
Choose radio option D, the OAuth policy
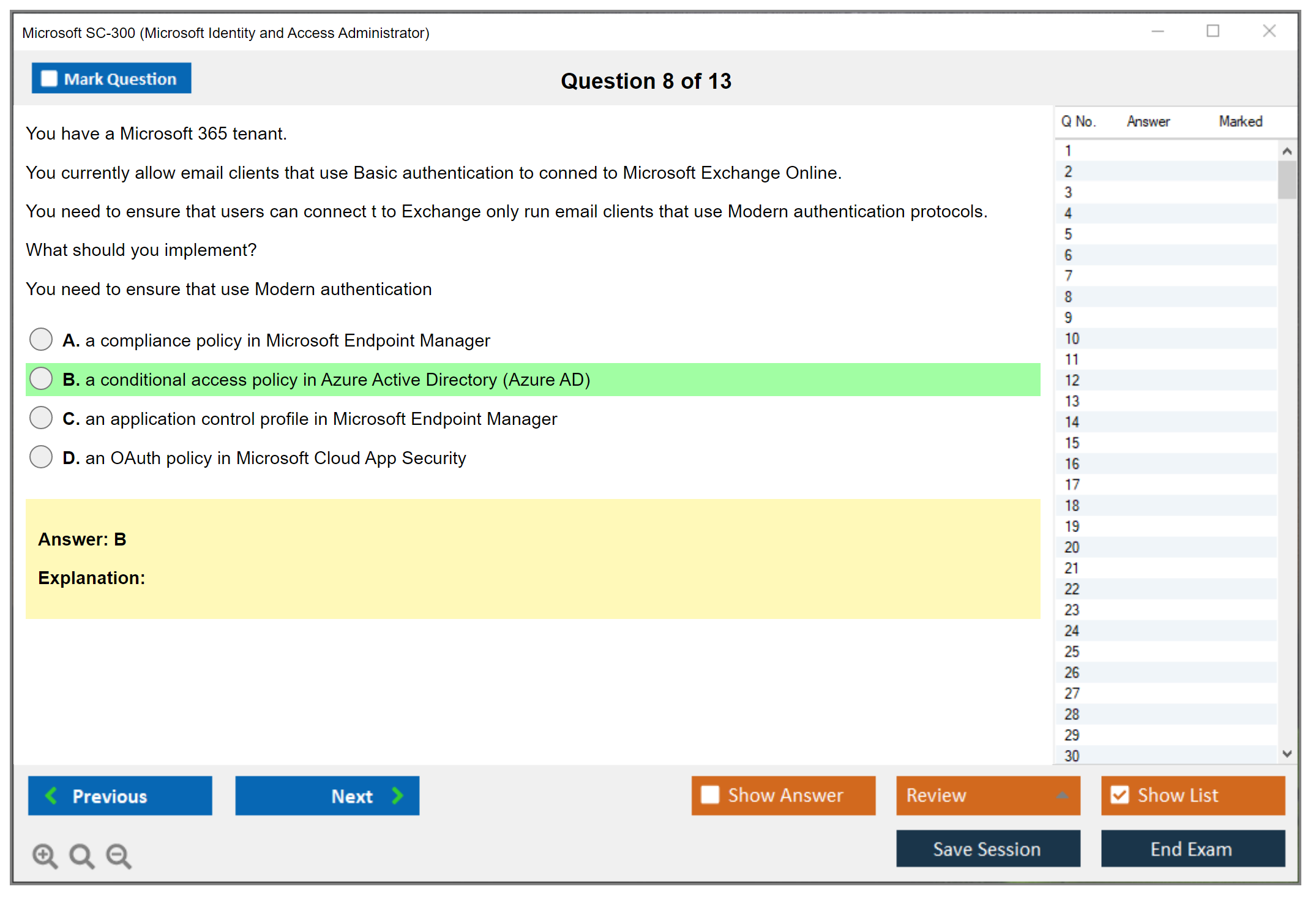[x=41, y=457]
